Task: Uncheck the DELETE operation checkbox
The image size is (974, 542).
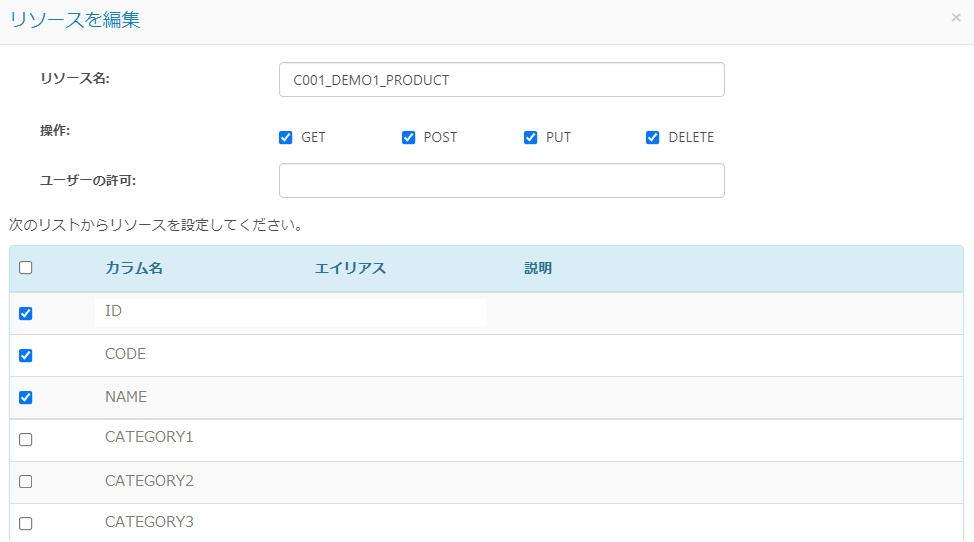Action: tap(653, 138)
